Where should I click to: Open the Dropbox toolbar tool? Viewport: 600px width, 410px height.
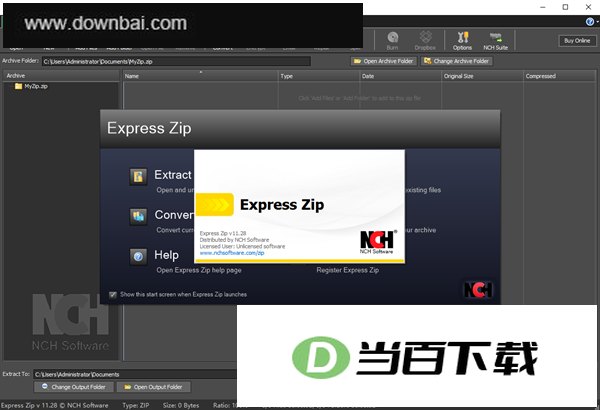pos(425,41)
